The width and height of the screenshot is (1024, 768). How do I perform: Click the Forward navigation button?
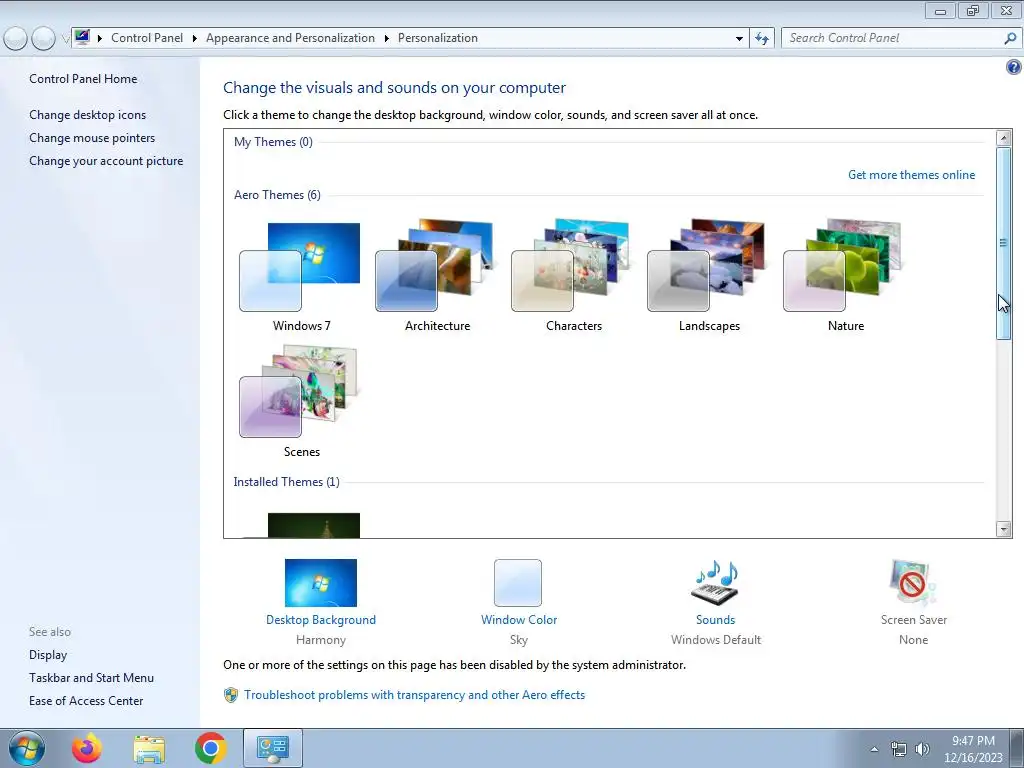[43, 39]
